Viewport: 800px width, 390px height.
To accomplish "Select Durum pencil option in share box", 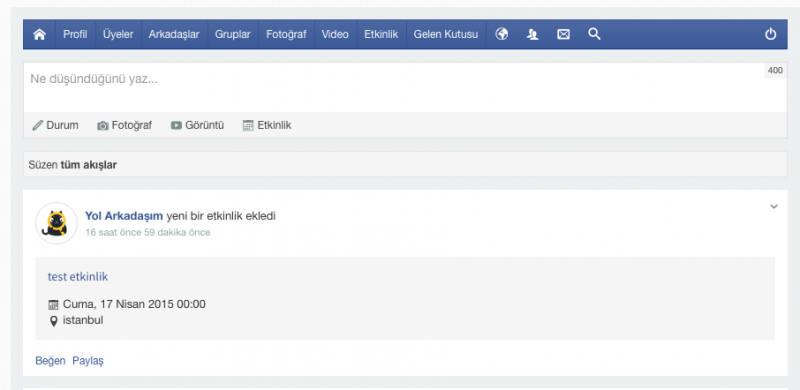I will tap(55, 125).
